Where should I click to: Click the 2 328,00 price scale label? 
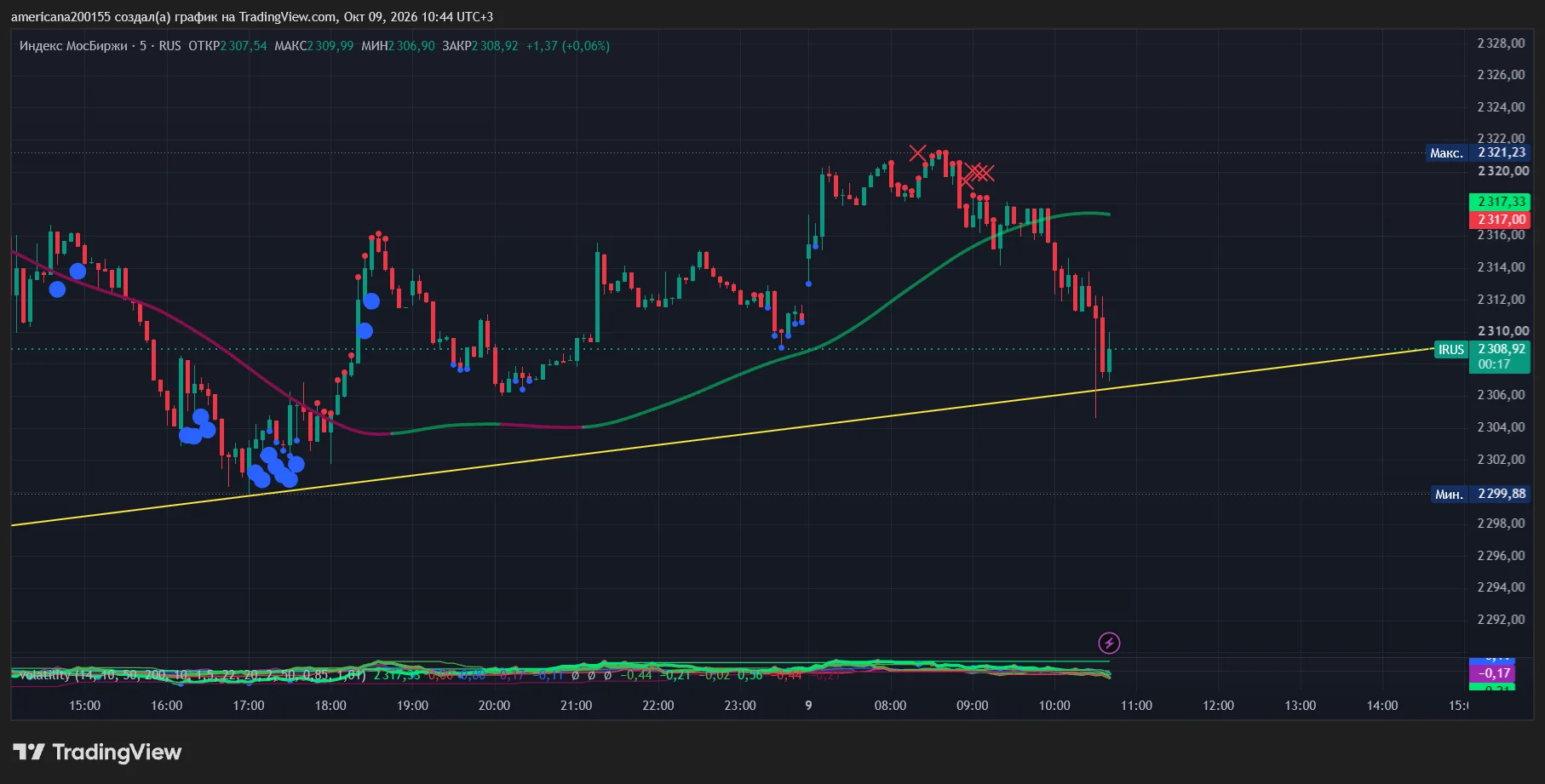[x=1501, y=43]
